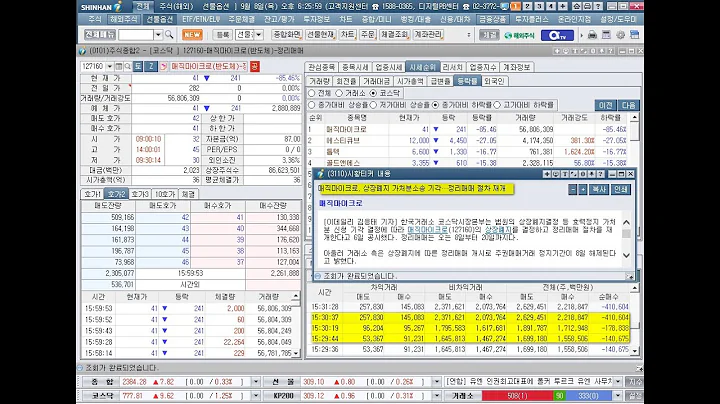
Task: Click the 다음 page button
Action: (x=629, y=105)
